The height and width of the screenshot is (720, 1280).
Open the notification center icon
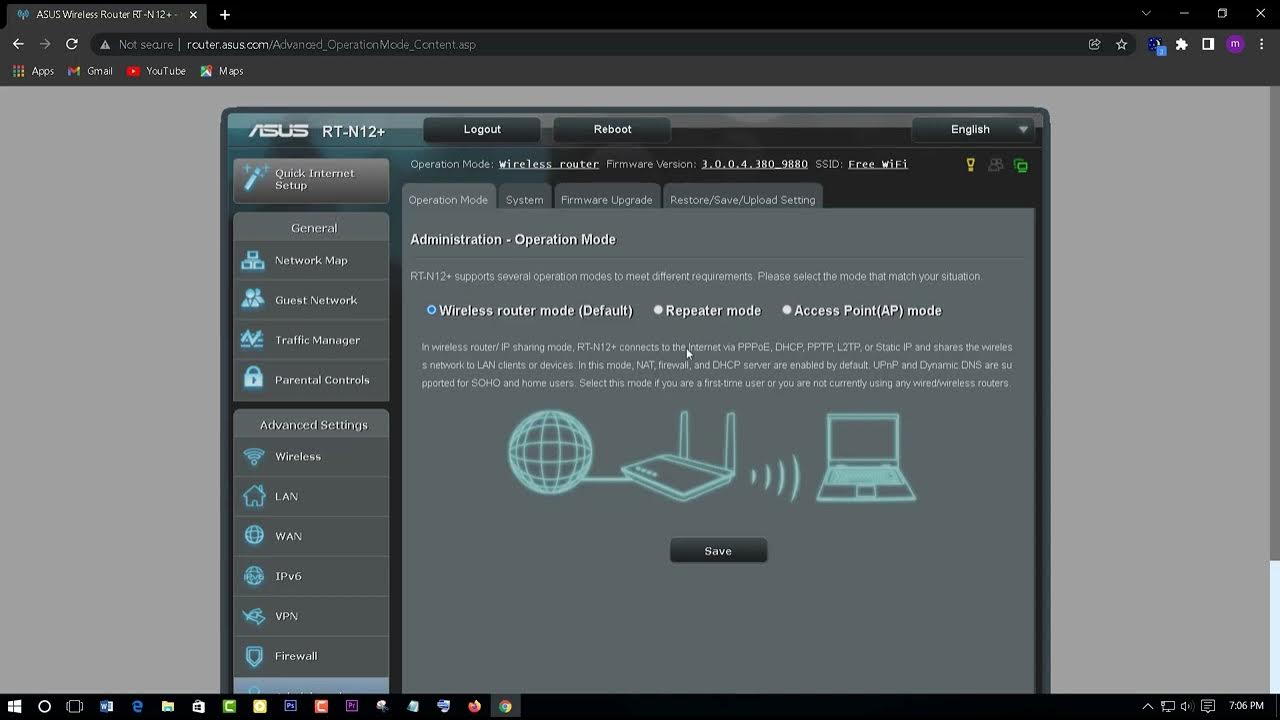[1208, 706]
